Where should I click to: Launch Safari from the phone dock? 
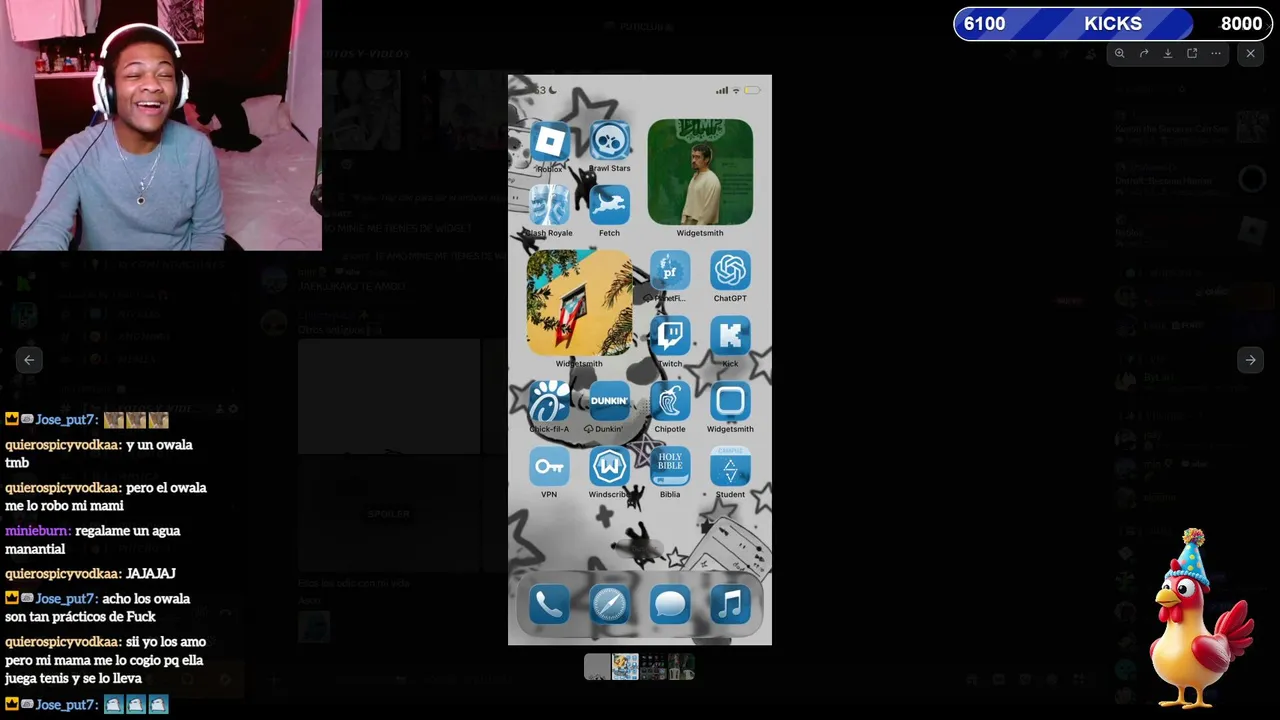point(609,605)
